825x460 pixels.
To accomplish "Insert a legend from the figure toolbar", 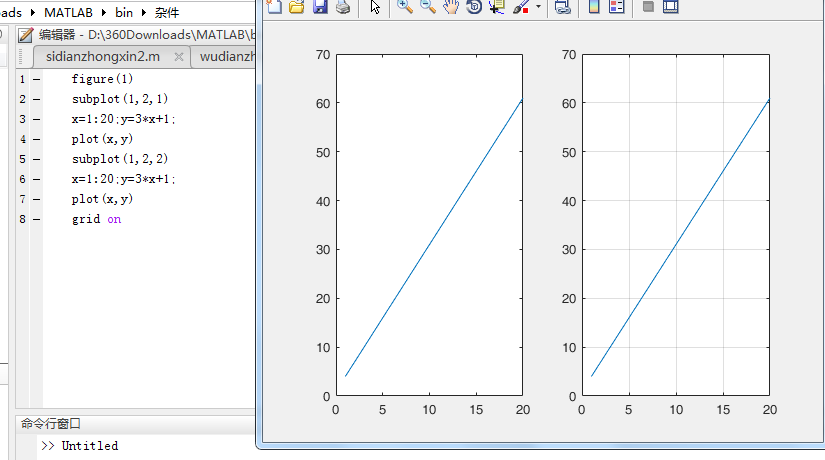I will pos(616,7).
